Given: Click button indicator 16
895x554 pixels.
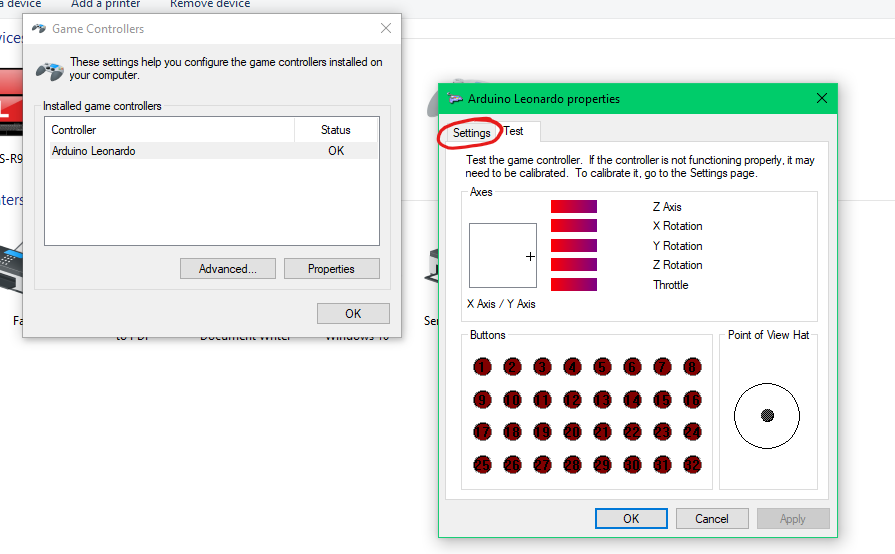Looking at the screenshot, I should [x=692, y=399].
